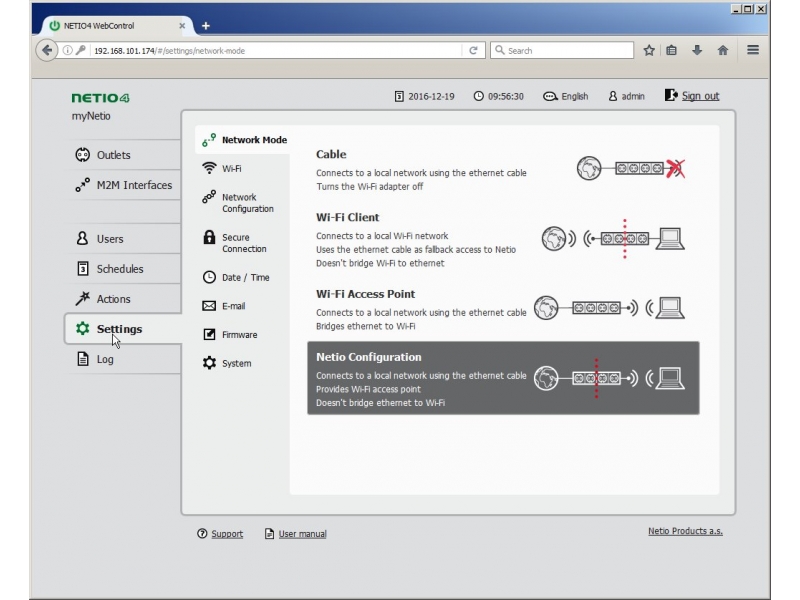Go back with browser back arrow
800x600 pixels.
click(x=47, y=51)
